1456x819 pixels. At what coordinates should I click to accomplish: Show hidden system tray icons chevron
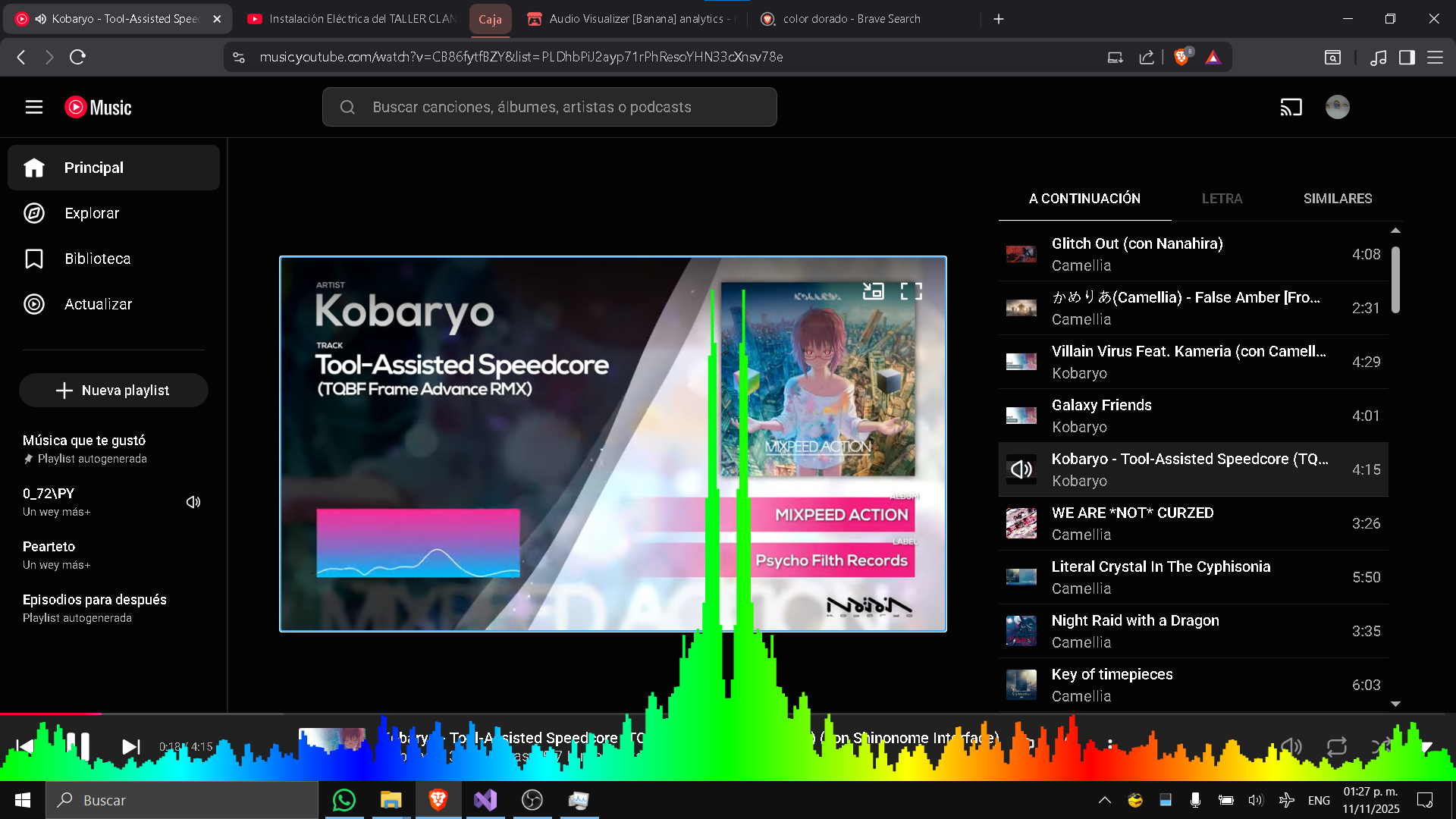pos(1104,800)
